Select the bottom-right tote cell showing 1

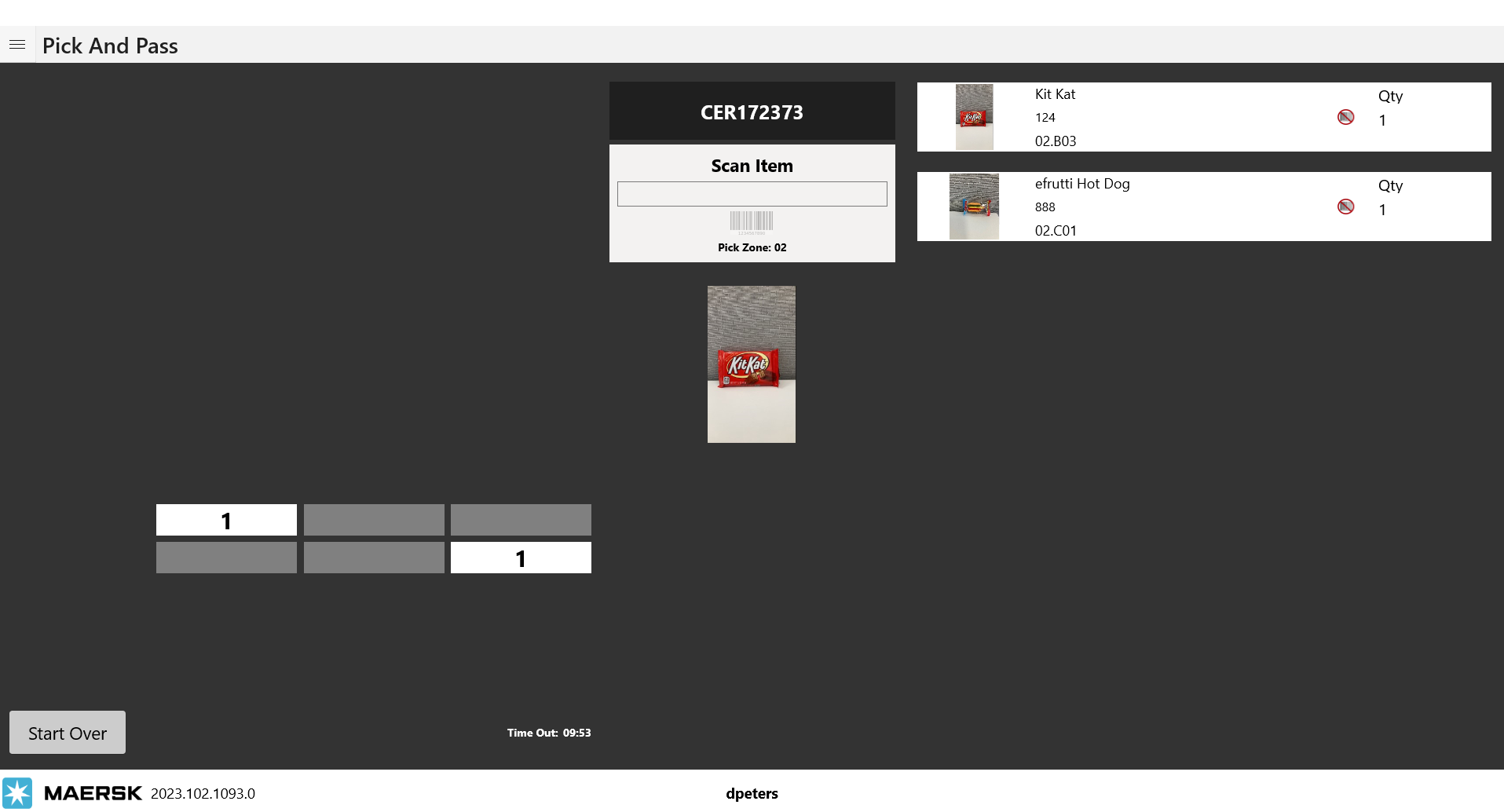tap(521, 558)
